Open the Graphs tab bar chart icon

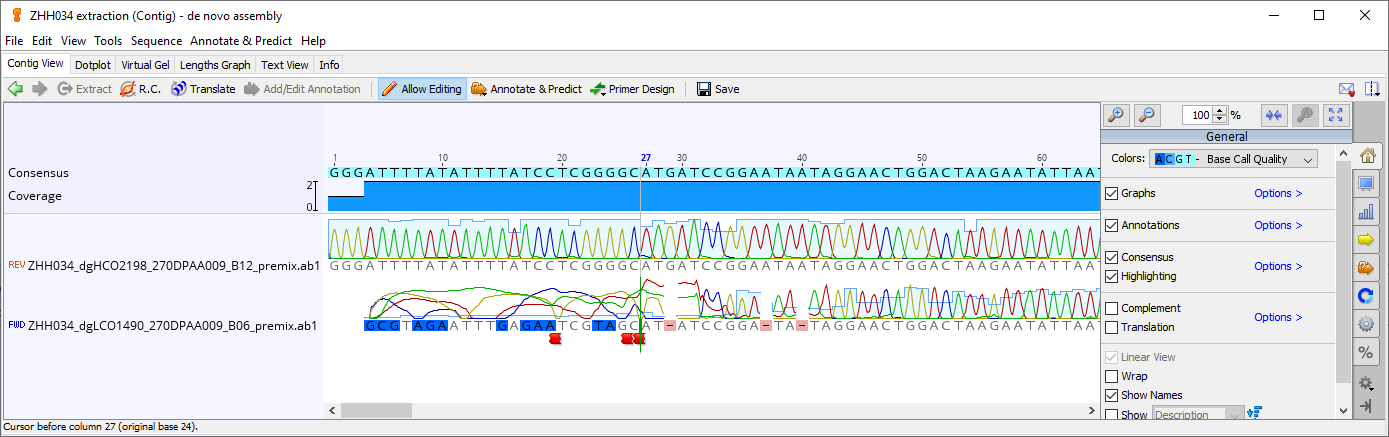click(x=1366, y=212)
